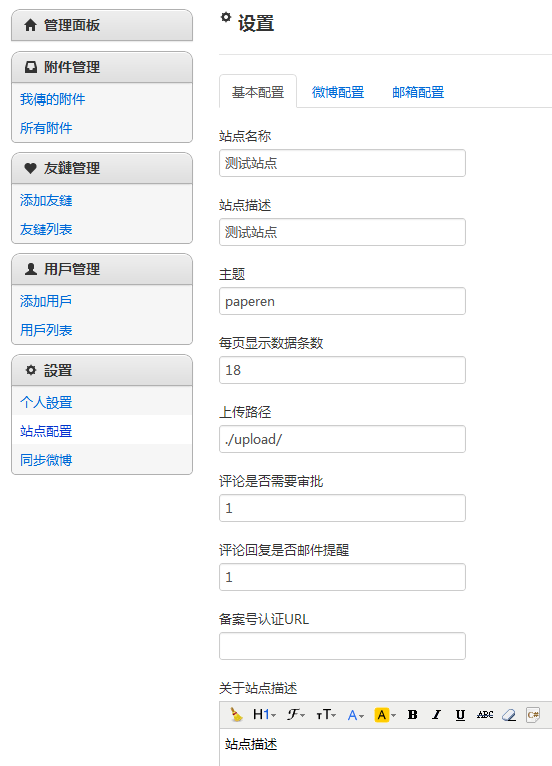Open the font family dropdown
Image resolution: width=552 pixels, height=766 pixels.
coord(296,715)
